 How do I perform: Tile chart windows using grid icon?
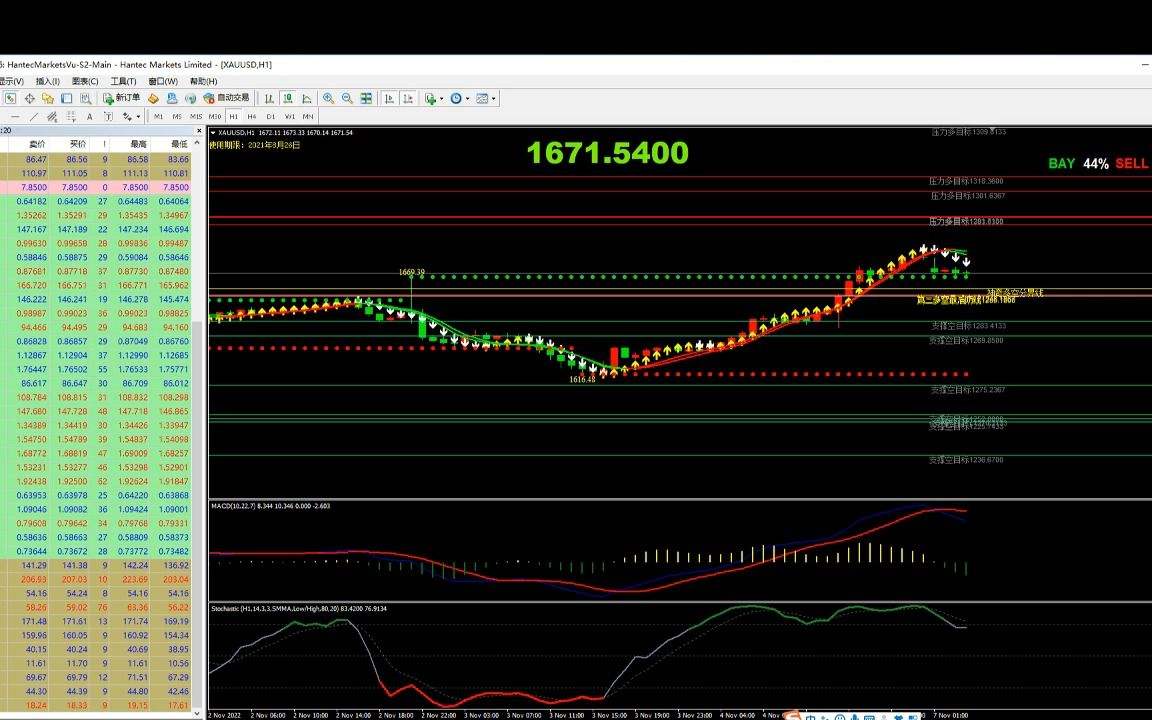coord(366,98)
